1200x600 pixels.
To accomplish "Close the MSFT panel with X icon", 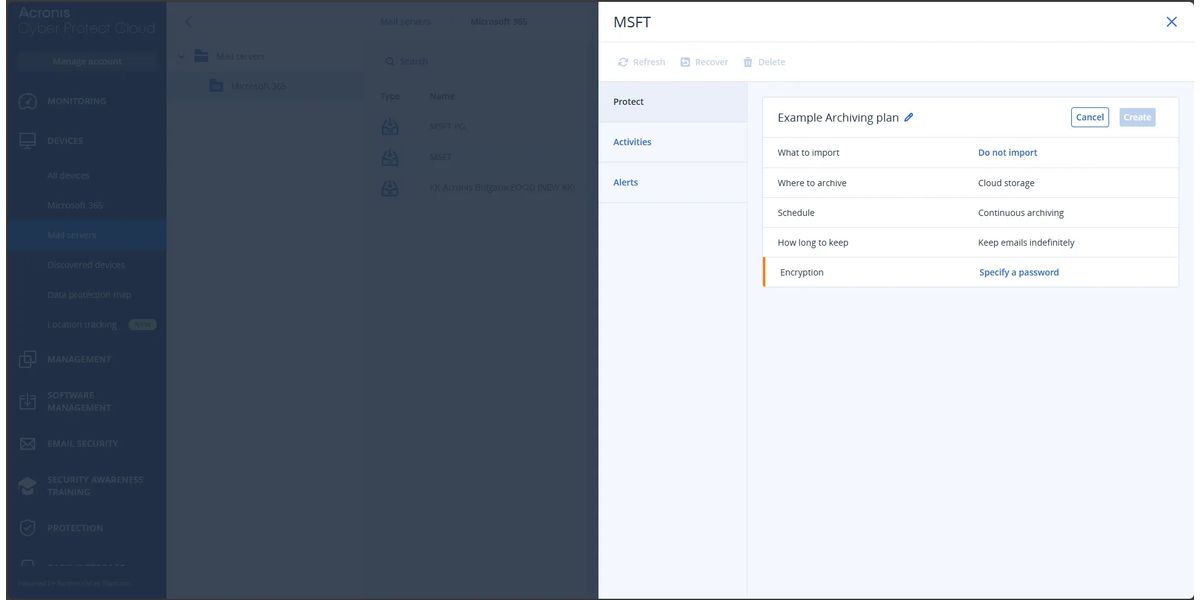I will coord(1171,22).
